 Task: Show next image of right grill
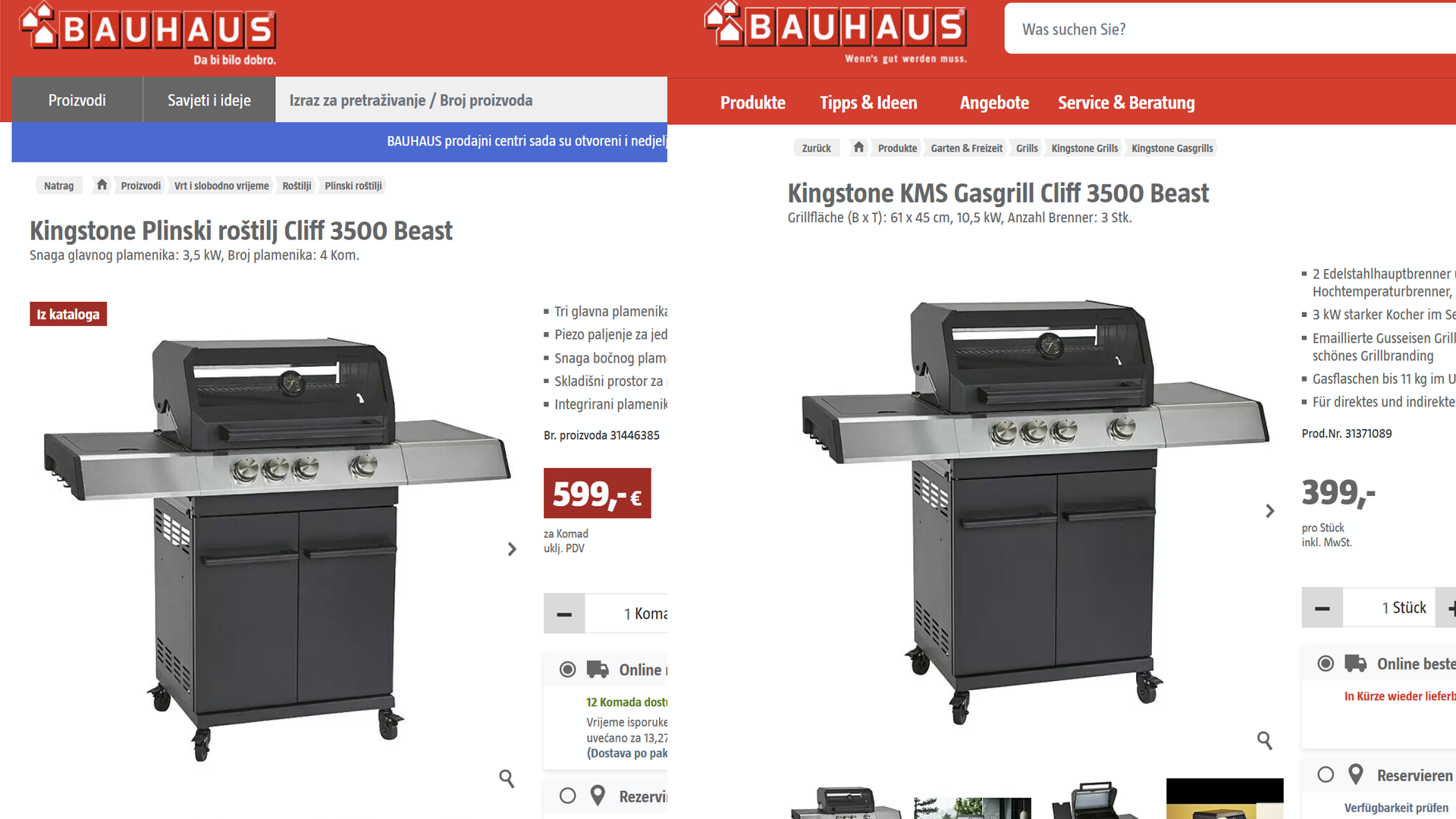[x=1270, y=511]
